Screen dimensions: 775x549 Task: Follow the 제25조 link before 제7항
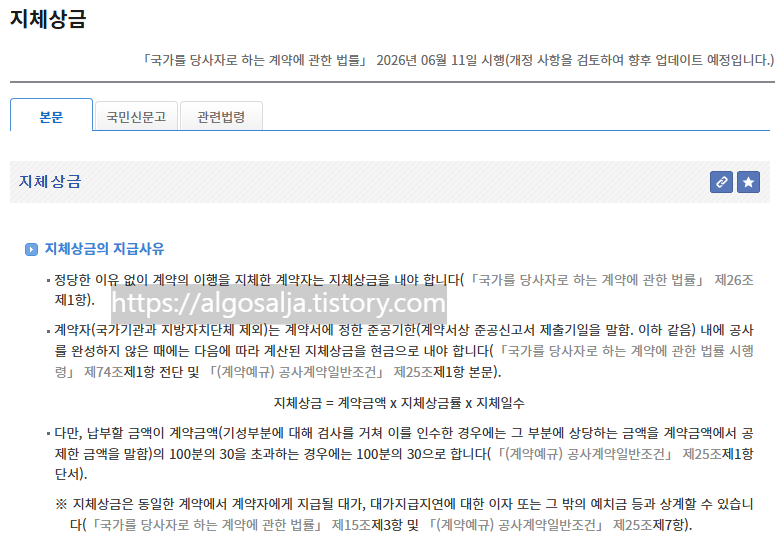coord(633,524)
